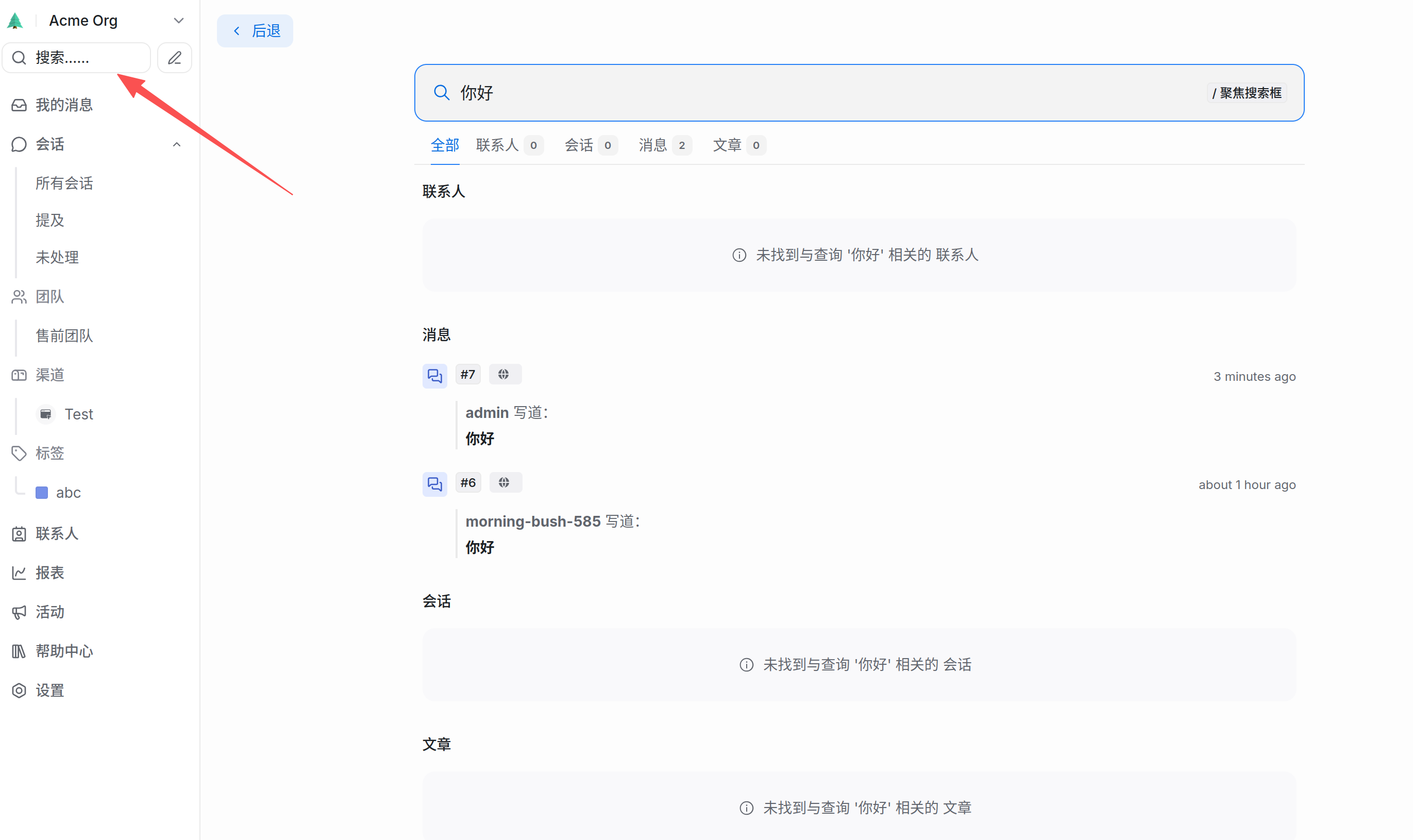Open Reports chart icon in sidebar

19,573
